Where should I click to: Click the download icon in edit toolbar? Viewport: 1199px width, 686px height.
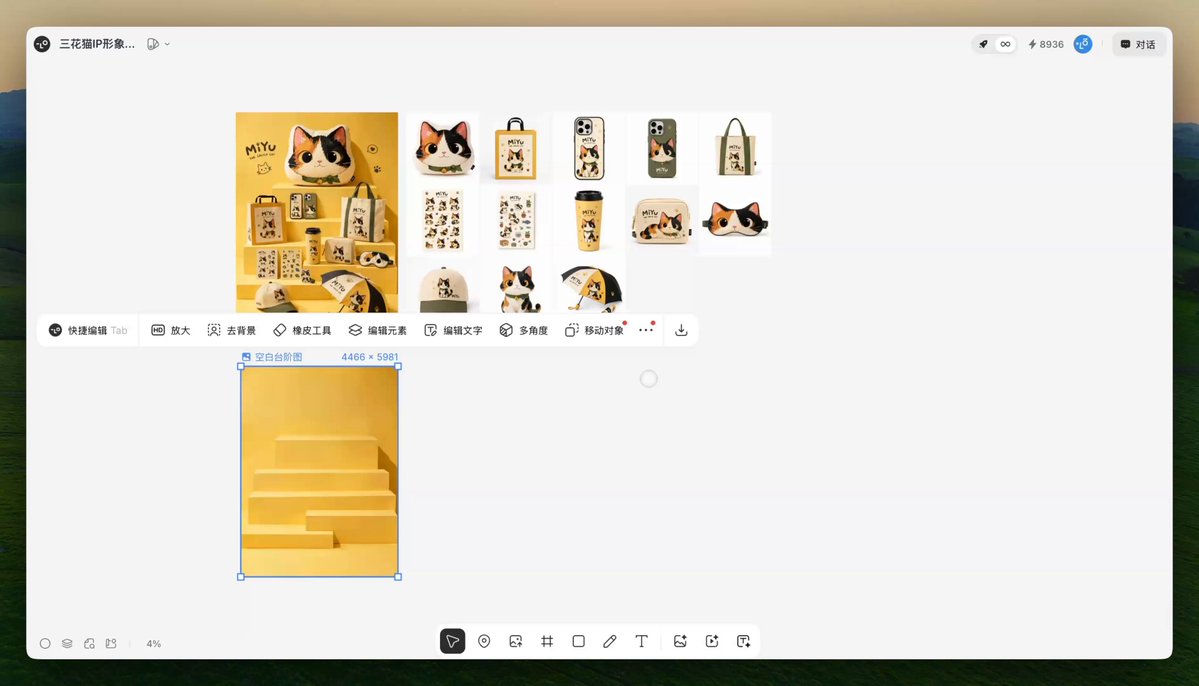[x=681, y=330]
